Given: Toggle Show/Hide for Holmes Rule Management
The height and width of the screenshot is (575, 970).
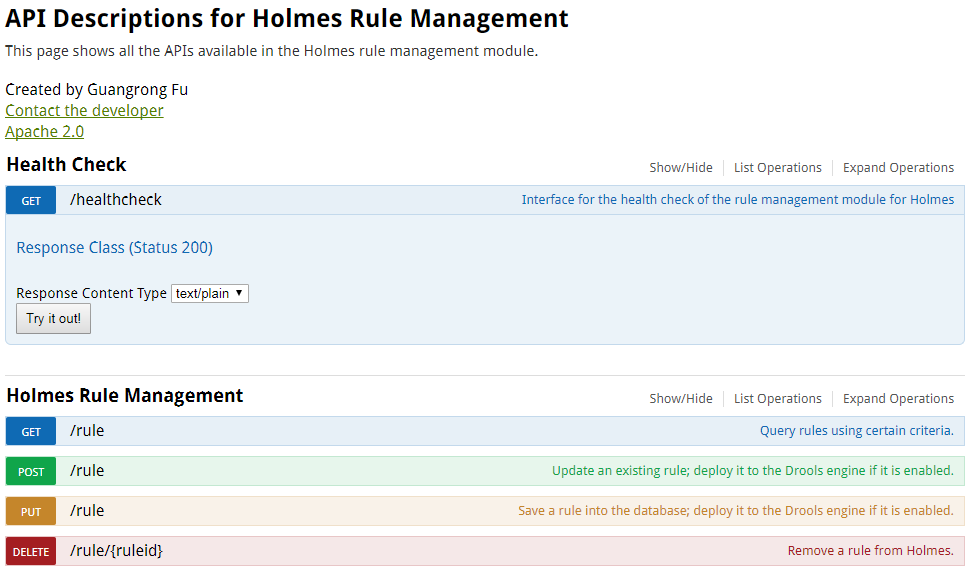Looking at the screenshot, I should (x=680, y=399).
